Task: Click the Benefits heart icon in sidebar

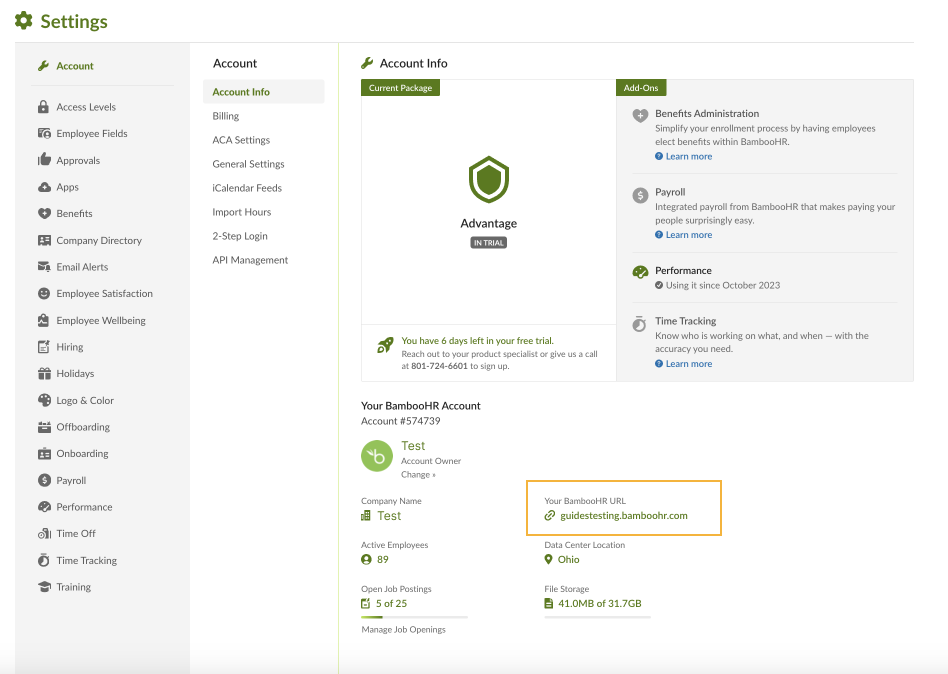Action: 44,214
